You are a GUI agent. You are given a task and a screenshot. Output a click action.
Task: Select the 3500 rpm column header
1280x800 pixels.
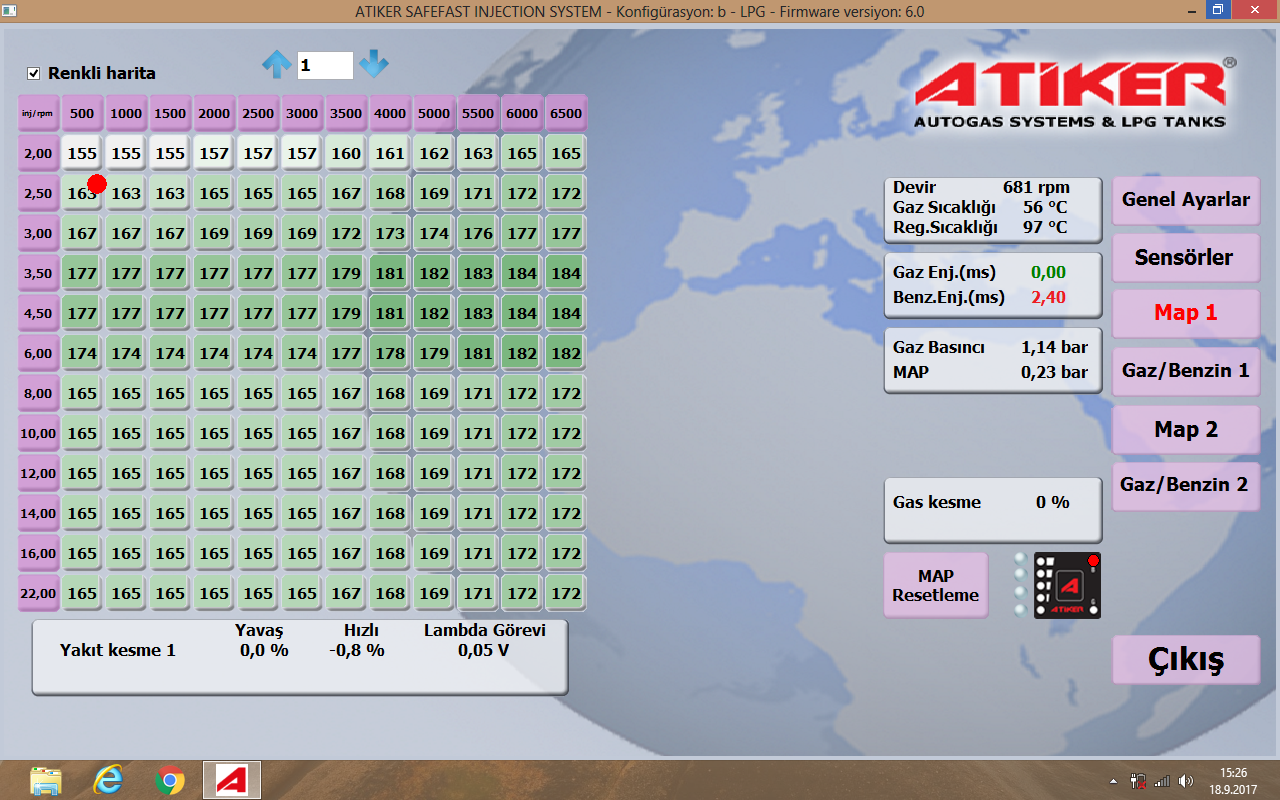pos(346,113)
